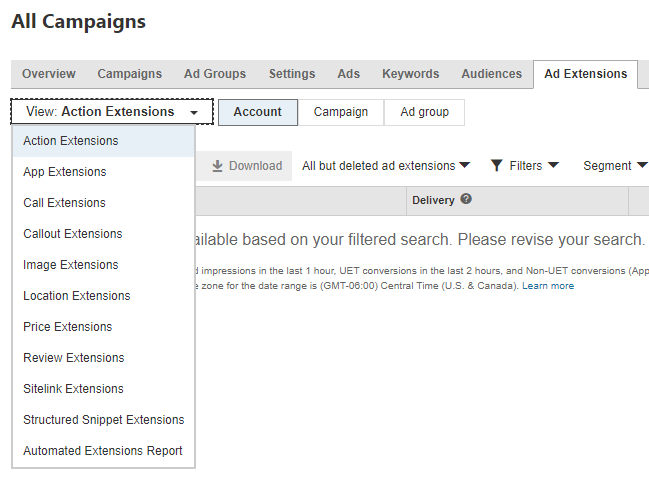649x494 pixels.
Task: Switch to the Ad Groups tab
Action: tap(215, 74)
